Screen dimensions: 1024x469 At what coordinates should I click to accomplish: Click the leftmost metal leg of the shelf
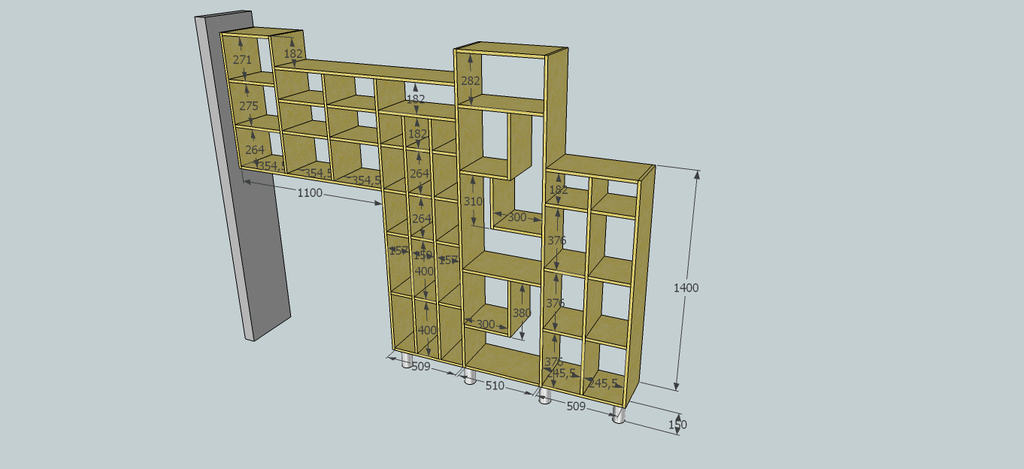pyautogui.click(x=408, y=361)
